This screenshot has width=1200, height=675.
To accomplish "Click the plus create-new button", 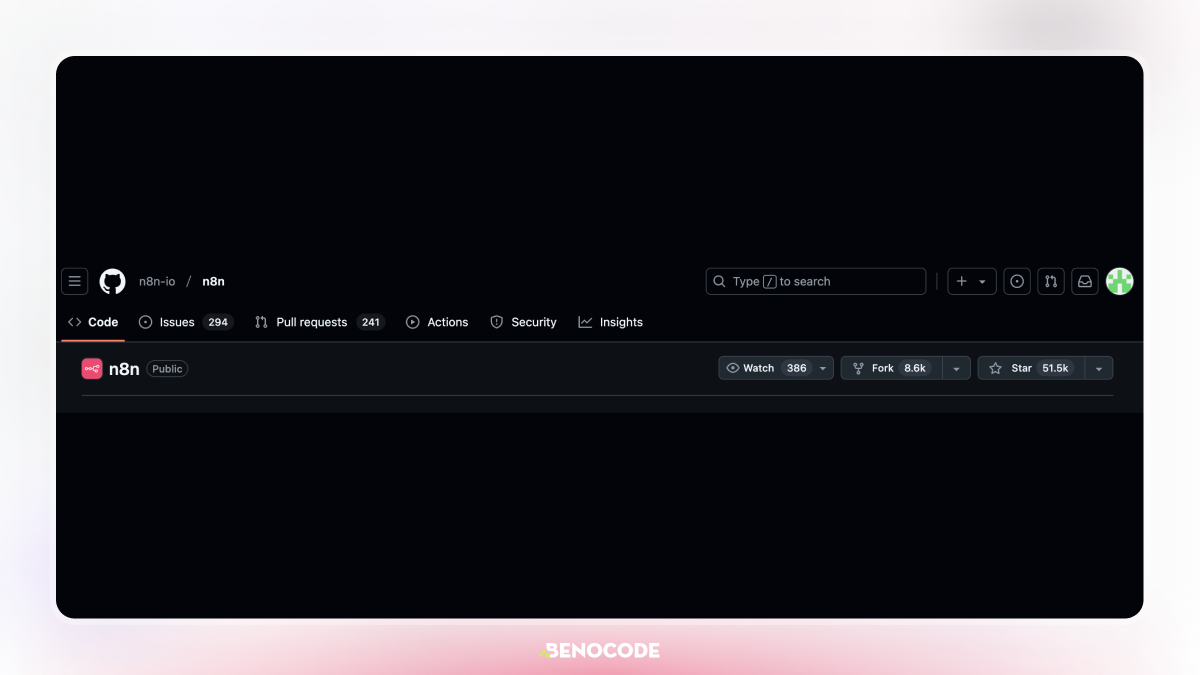I will (961, 282).
